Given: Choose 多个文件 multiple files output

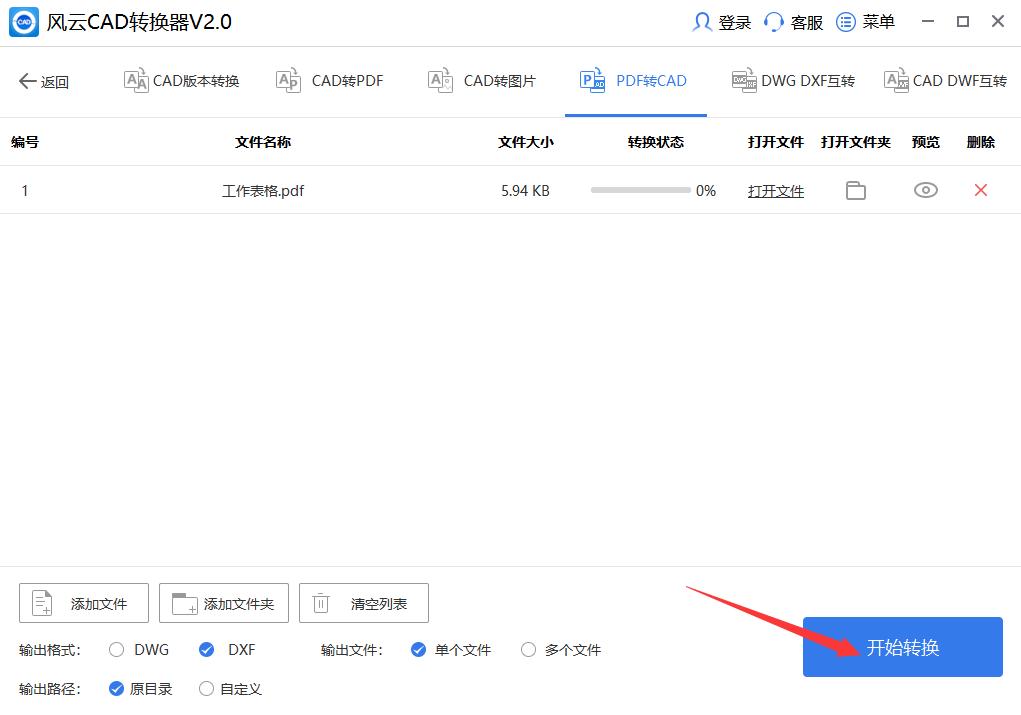Looking at the screenshot, I should (x=528, y=649).
